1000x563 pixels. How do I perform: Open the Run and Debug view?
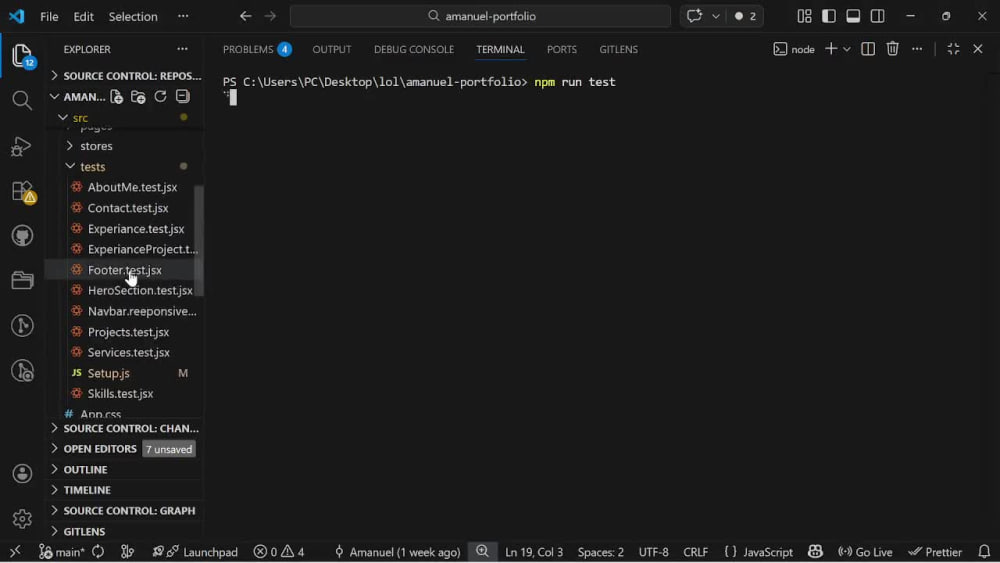click(x=21, y=146)
